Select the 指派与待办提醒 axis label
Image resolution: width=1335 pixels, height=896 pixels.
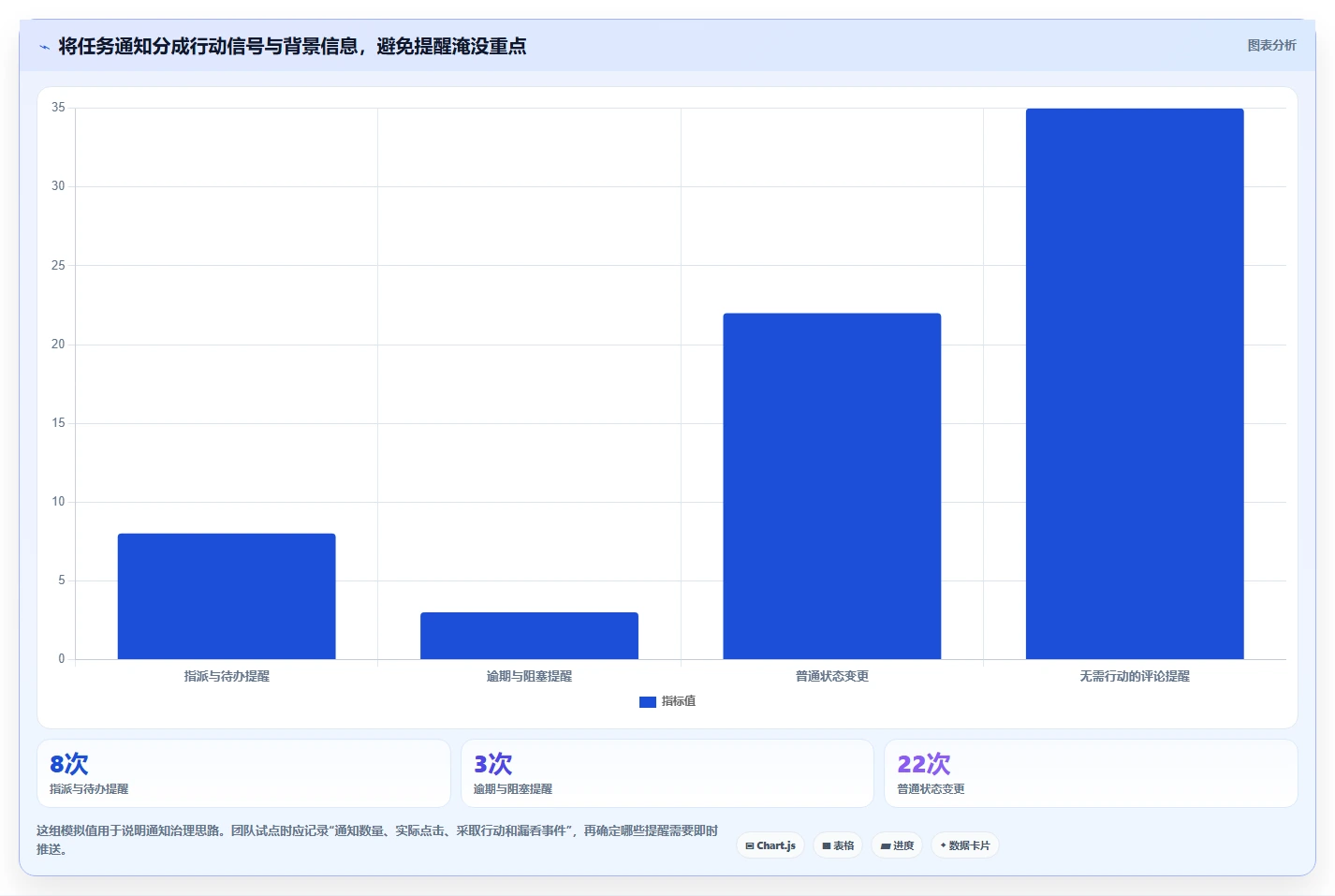click(x=227, y=676)
